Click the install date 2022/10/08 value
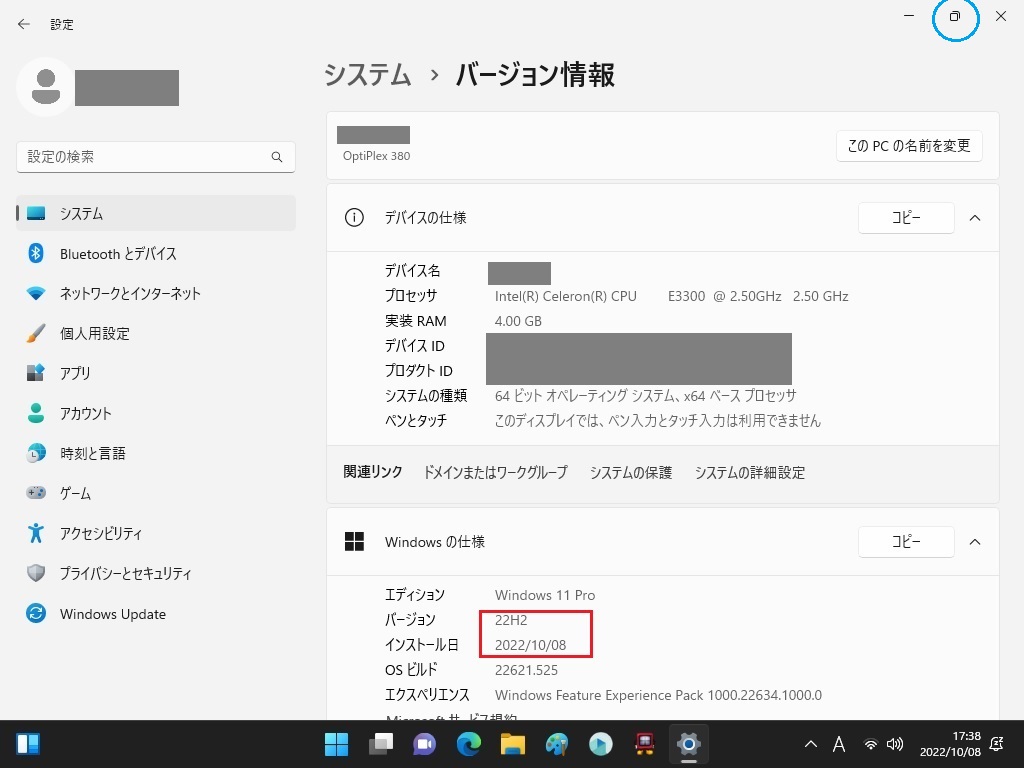The height and width of the screenshot is (768, 1024). [x=530, y=645]
